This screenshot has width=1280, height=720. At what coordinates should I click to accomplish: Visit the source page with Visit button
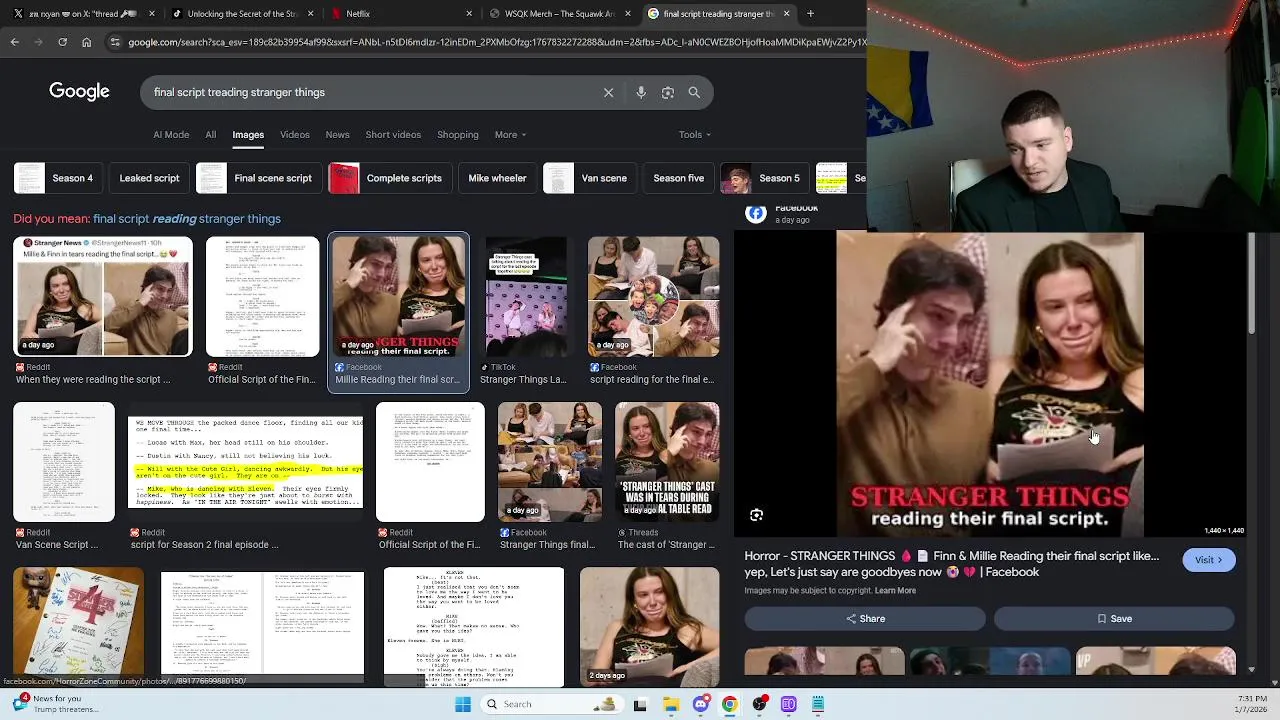[1208, 560]
